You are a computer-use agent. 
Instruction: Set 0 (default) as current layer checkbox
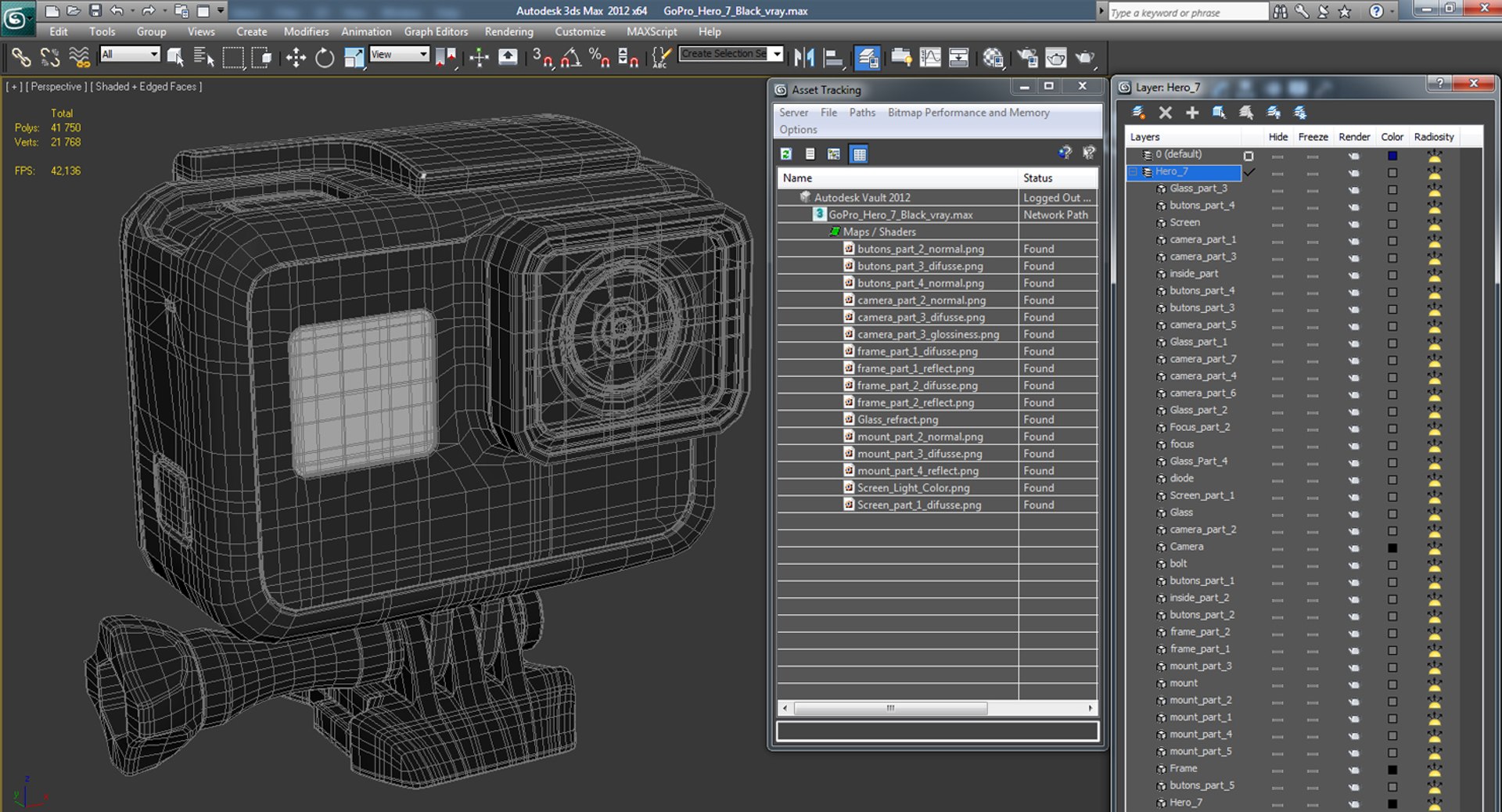(1249, 156)
